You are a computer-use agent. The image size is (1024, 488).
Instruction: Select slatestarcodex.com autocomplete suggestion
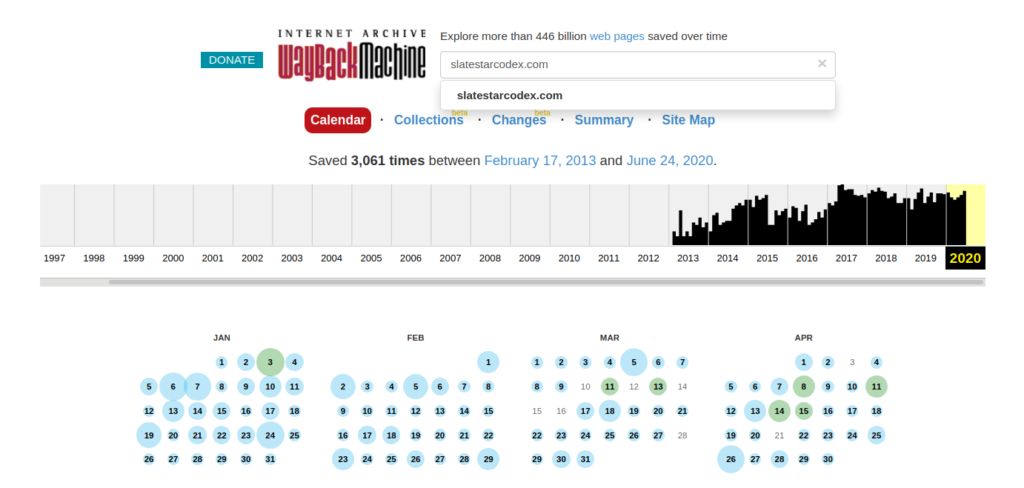point(637,95)
